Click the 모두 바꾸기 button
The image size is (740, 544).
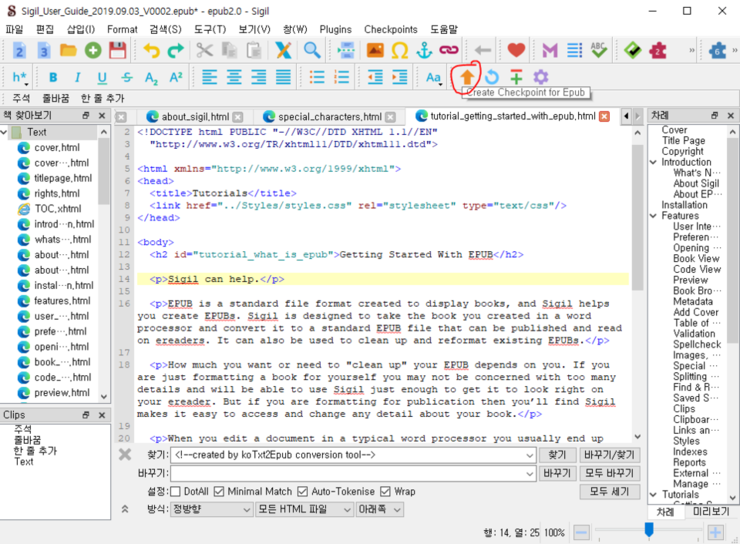click(x=609, y=473)
